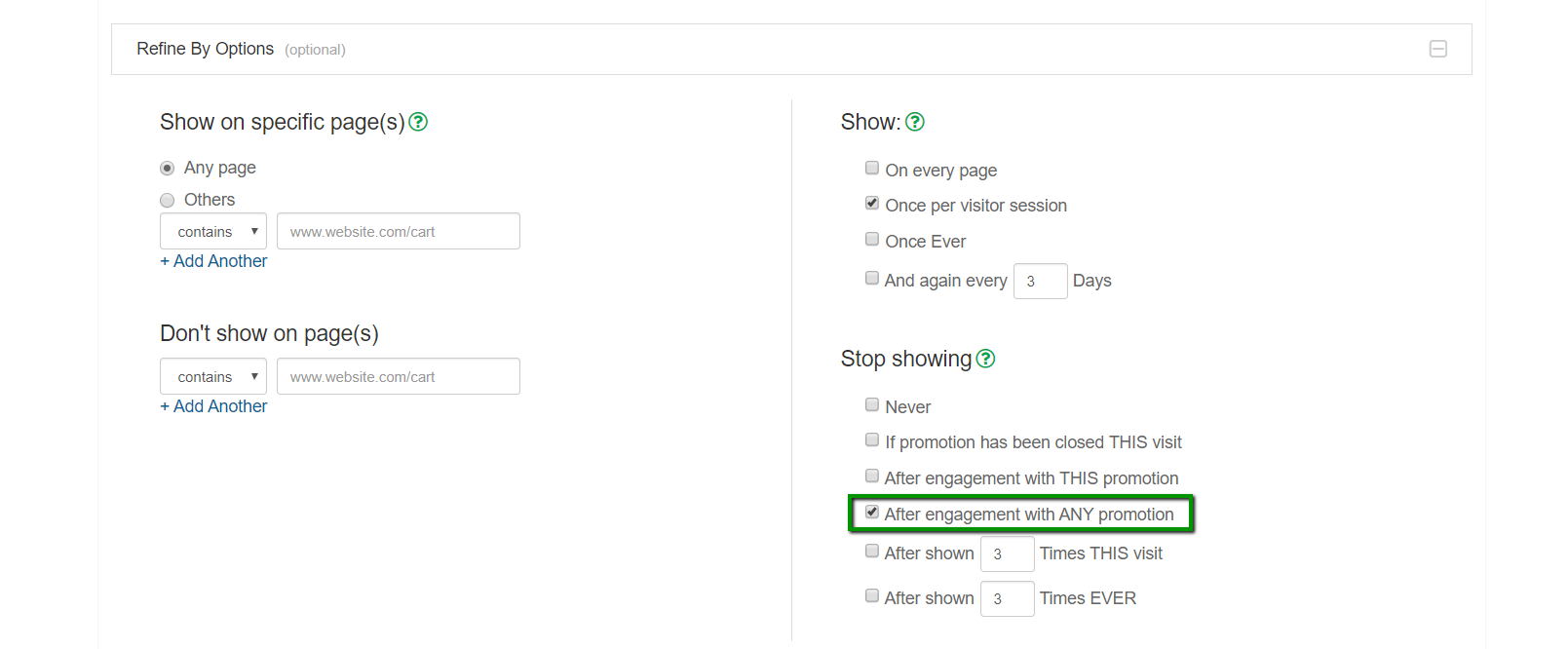Toggle After engagement with ANY promotion
1568x649 pixels.
pyautogui.click(x=872, y=512)
